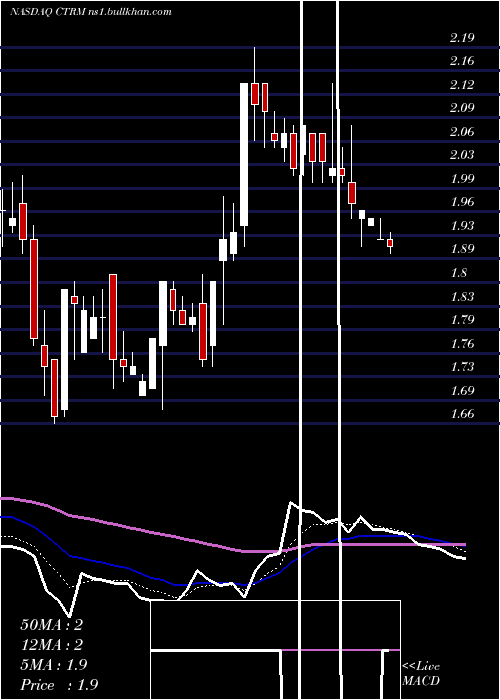This screenshot has height=700, width=500.
Task: Click the 2.03 price axis value
Action: (x=462, y=155)
